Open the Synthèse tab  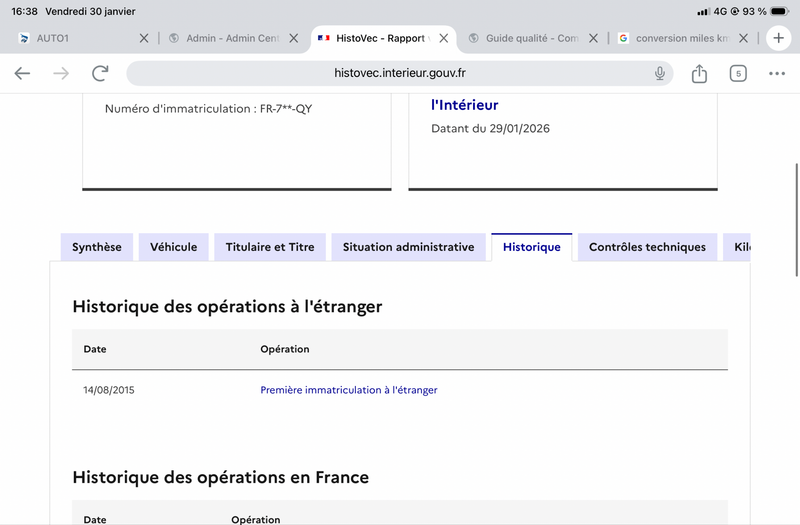(97, 247)
